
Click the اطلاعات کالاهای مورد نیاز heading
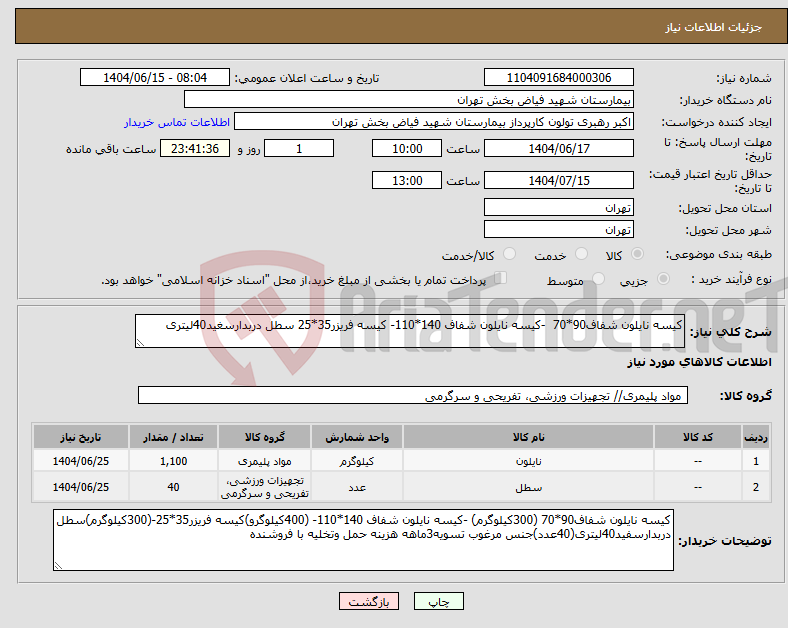tap(699, 362)
